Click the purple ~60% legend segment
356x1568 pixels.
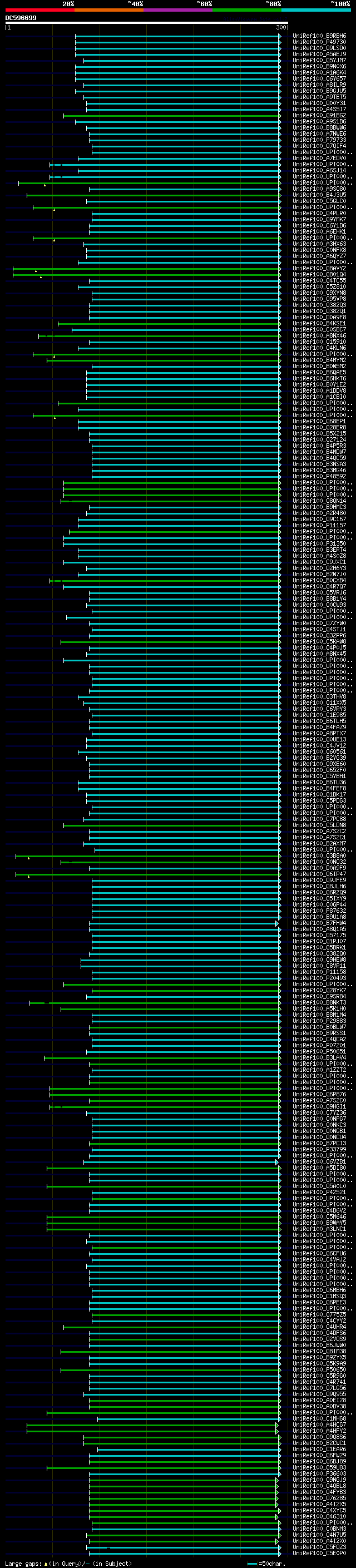pos(177,11)
